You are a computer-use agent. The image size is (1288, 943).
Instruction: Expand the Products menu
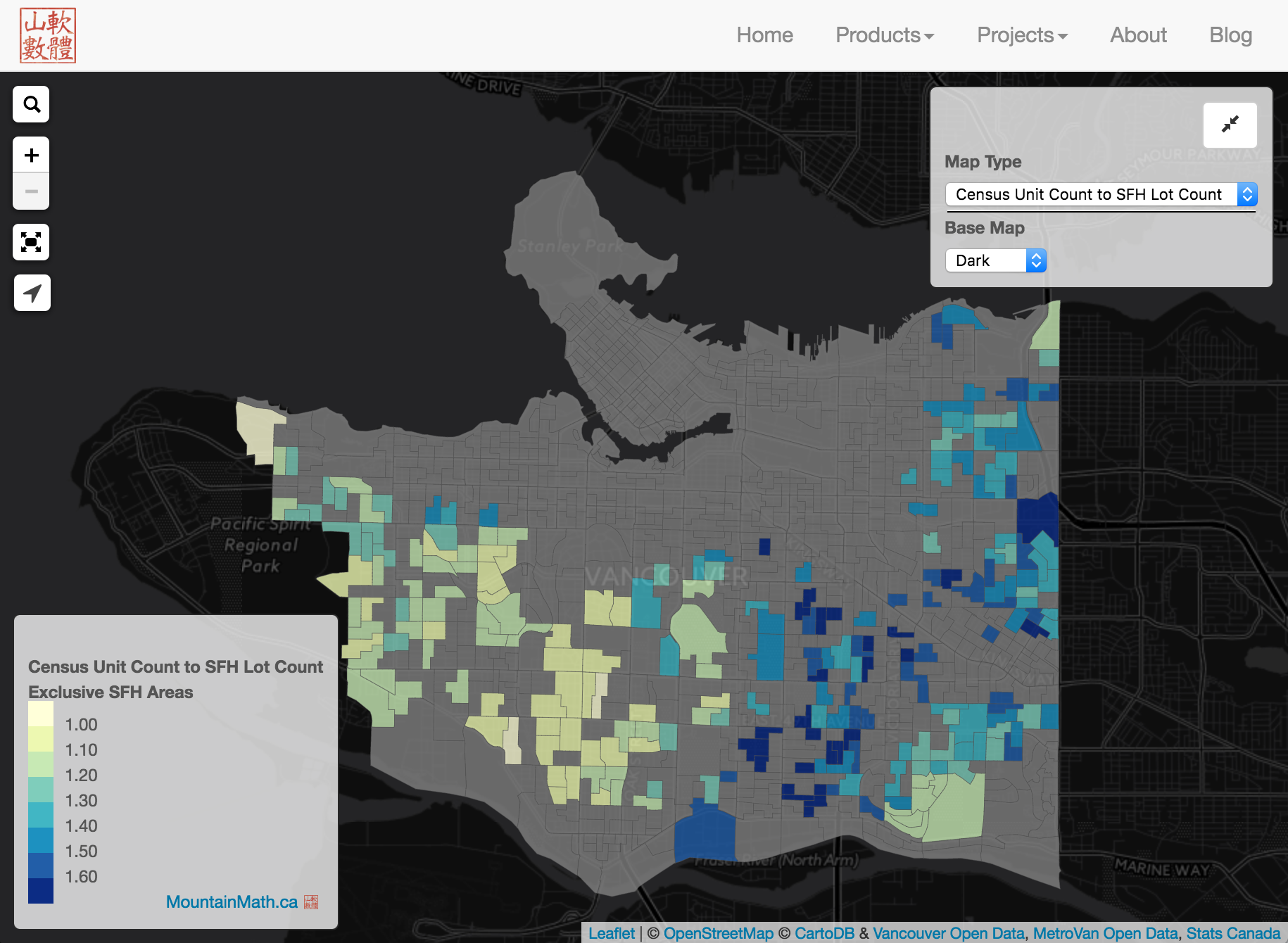[x=884, y=35]
